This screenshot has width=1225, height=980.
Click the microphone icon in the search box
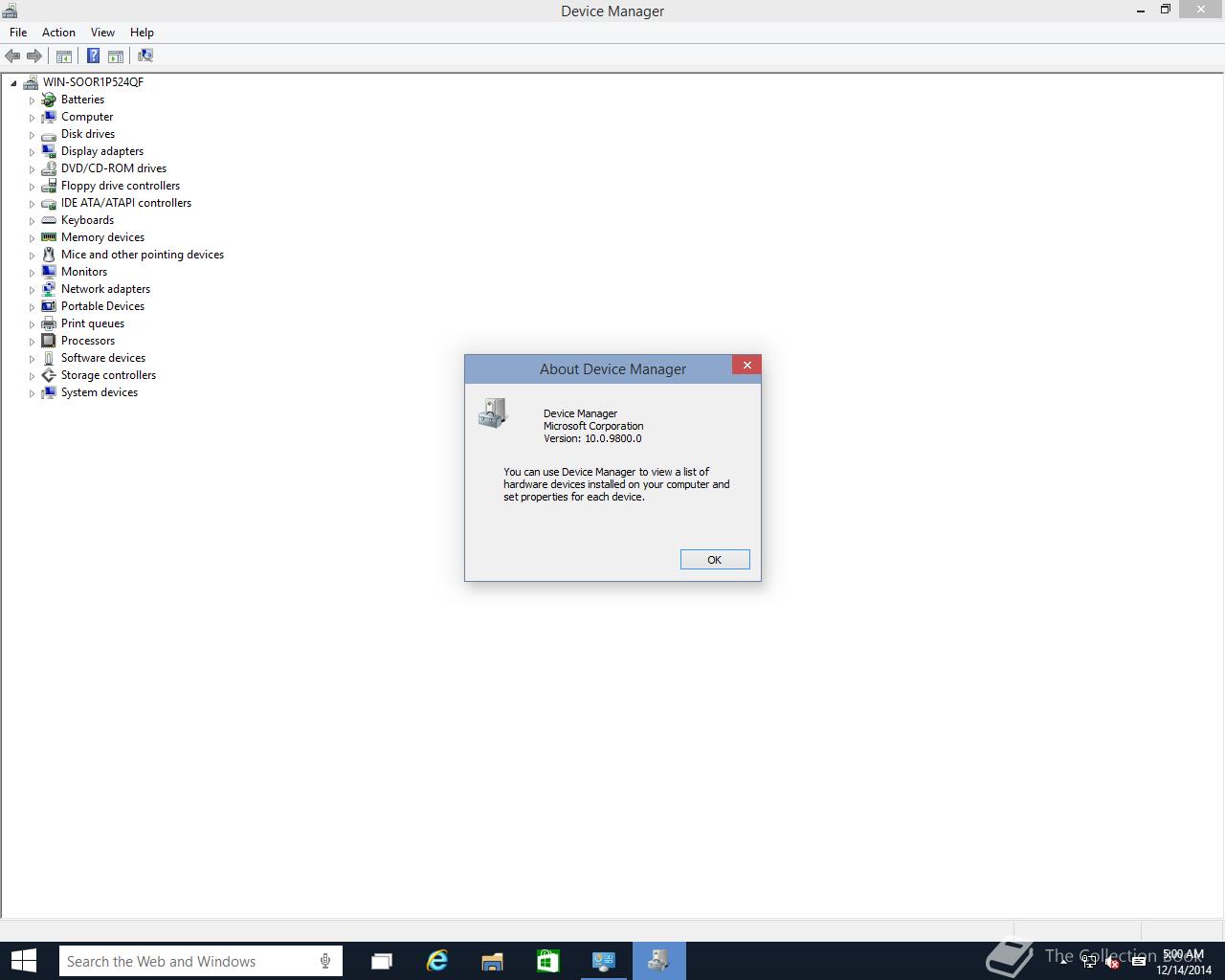tap(325, 961)
